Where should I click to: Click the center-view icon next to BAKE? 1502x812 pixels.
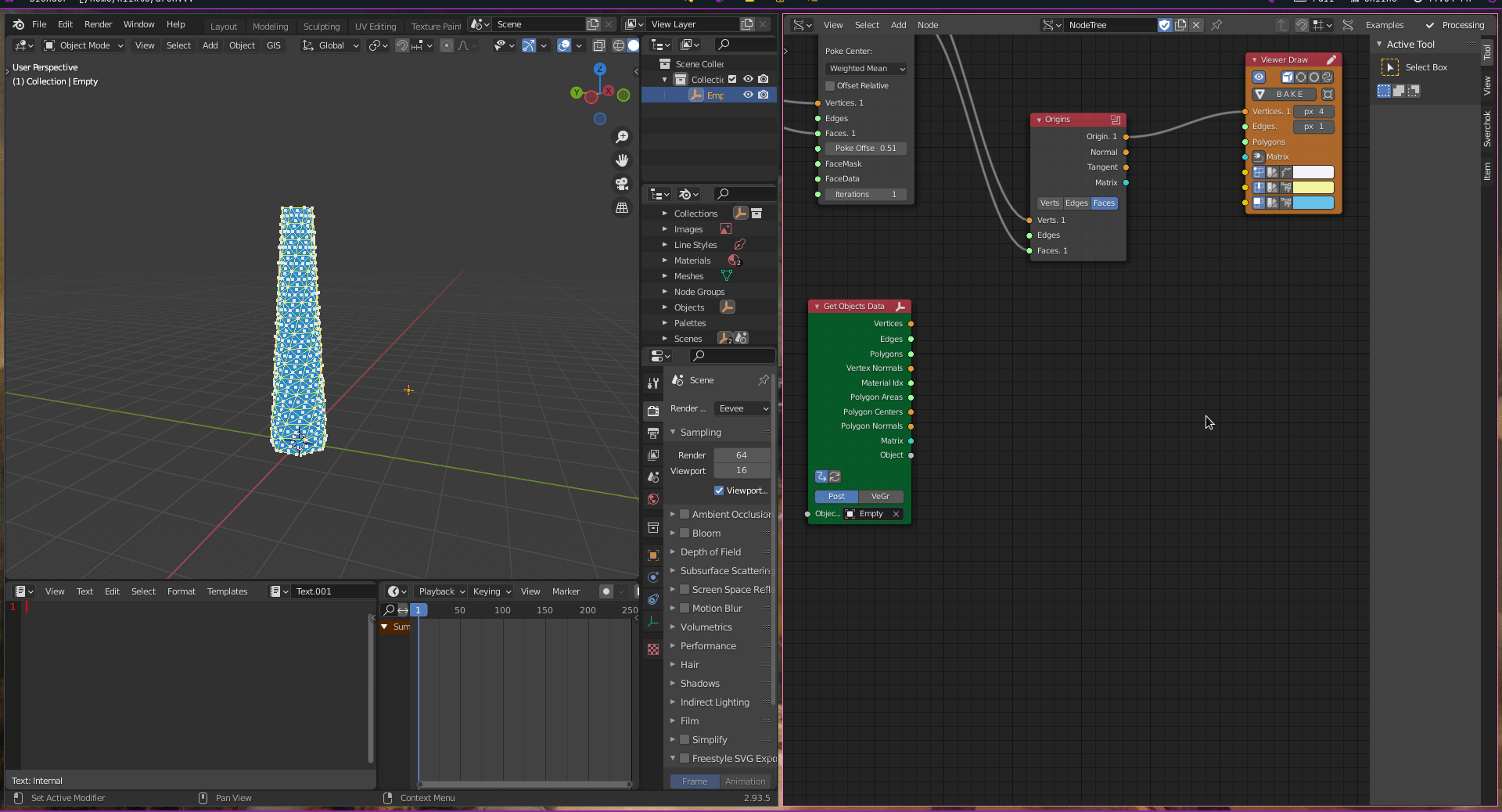(1328, 94)
